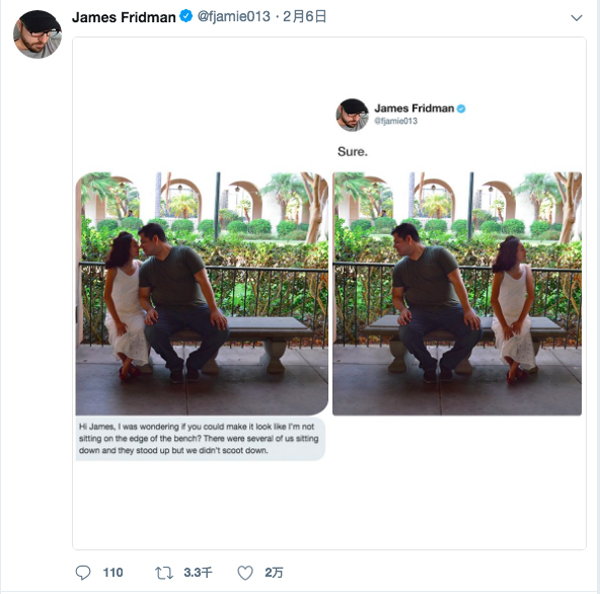The height and width of the screenshot is (594, 600).
Task: Like the tweet with the heart icon
Action: pyautogui.click(x=244, y=573)
